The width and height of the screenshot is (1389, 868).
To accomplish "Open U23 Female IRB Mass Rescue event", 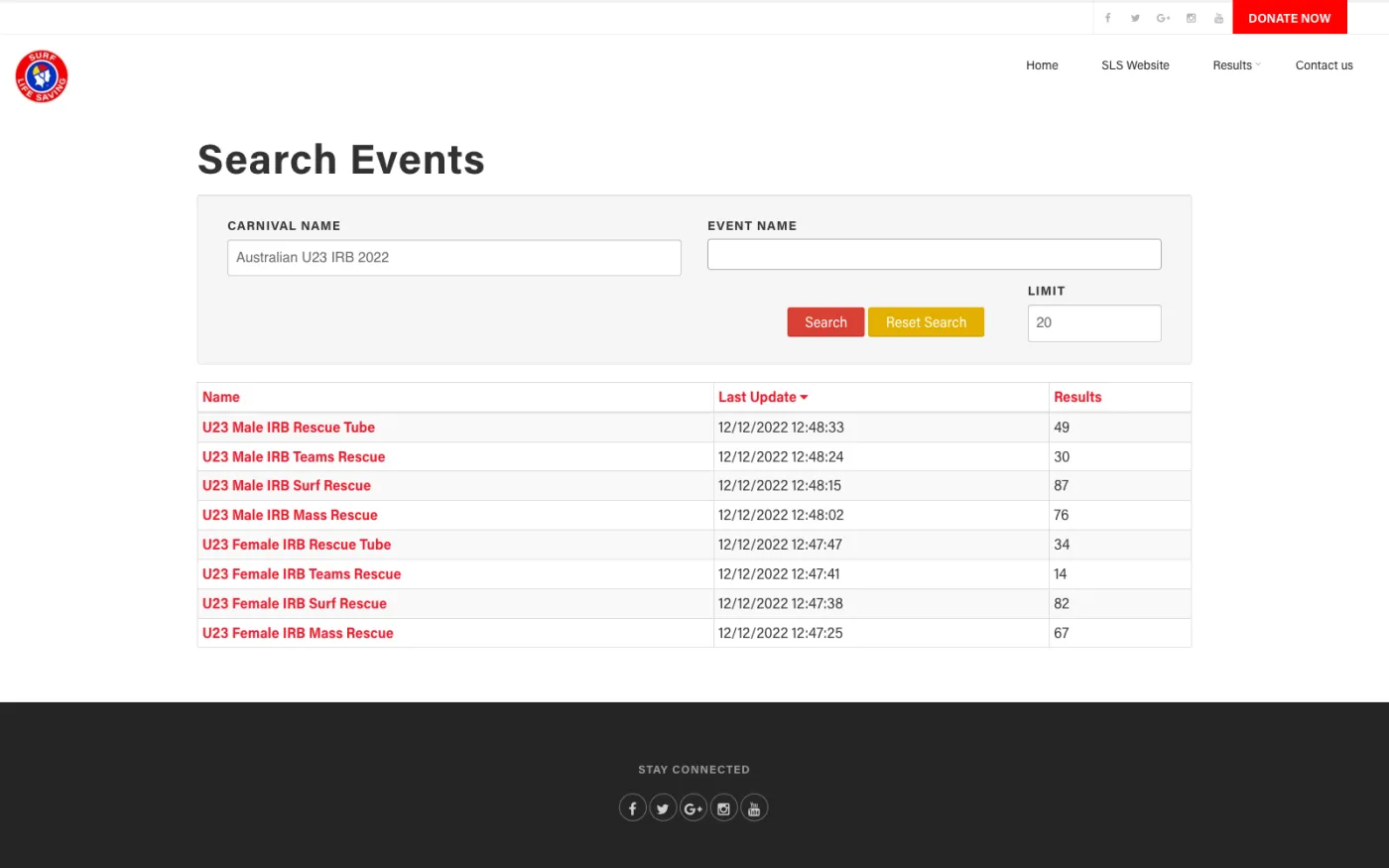I will click(x=298, y=633).
